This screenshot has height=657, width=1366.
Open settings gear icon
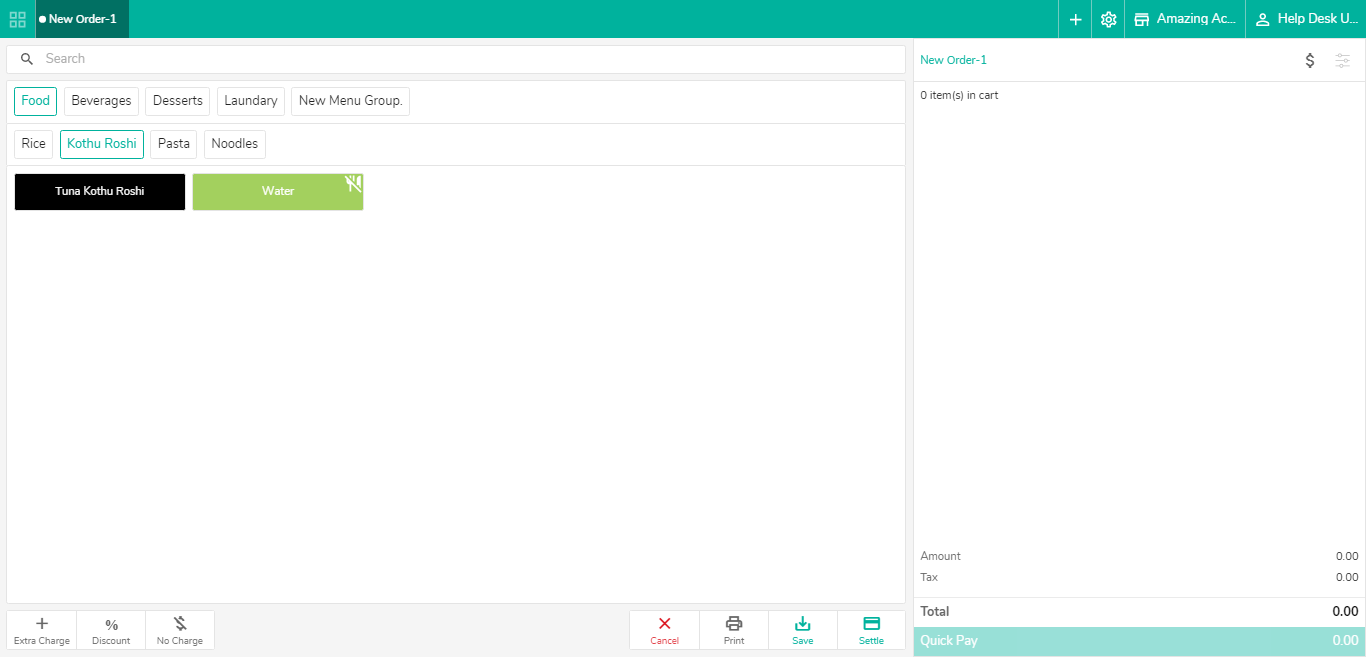pyautogui.click(x=1108, y=19)
